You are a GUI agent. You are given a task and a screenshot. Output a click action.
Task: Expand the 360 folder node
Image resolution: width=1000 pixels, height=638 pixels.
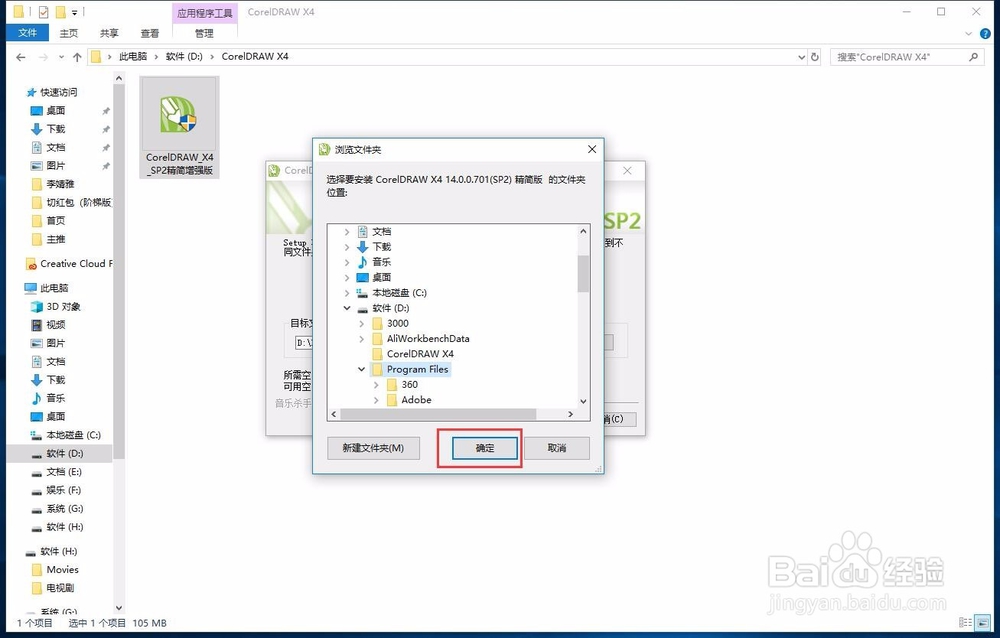pyautogui.click(x=376, y=385)
